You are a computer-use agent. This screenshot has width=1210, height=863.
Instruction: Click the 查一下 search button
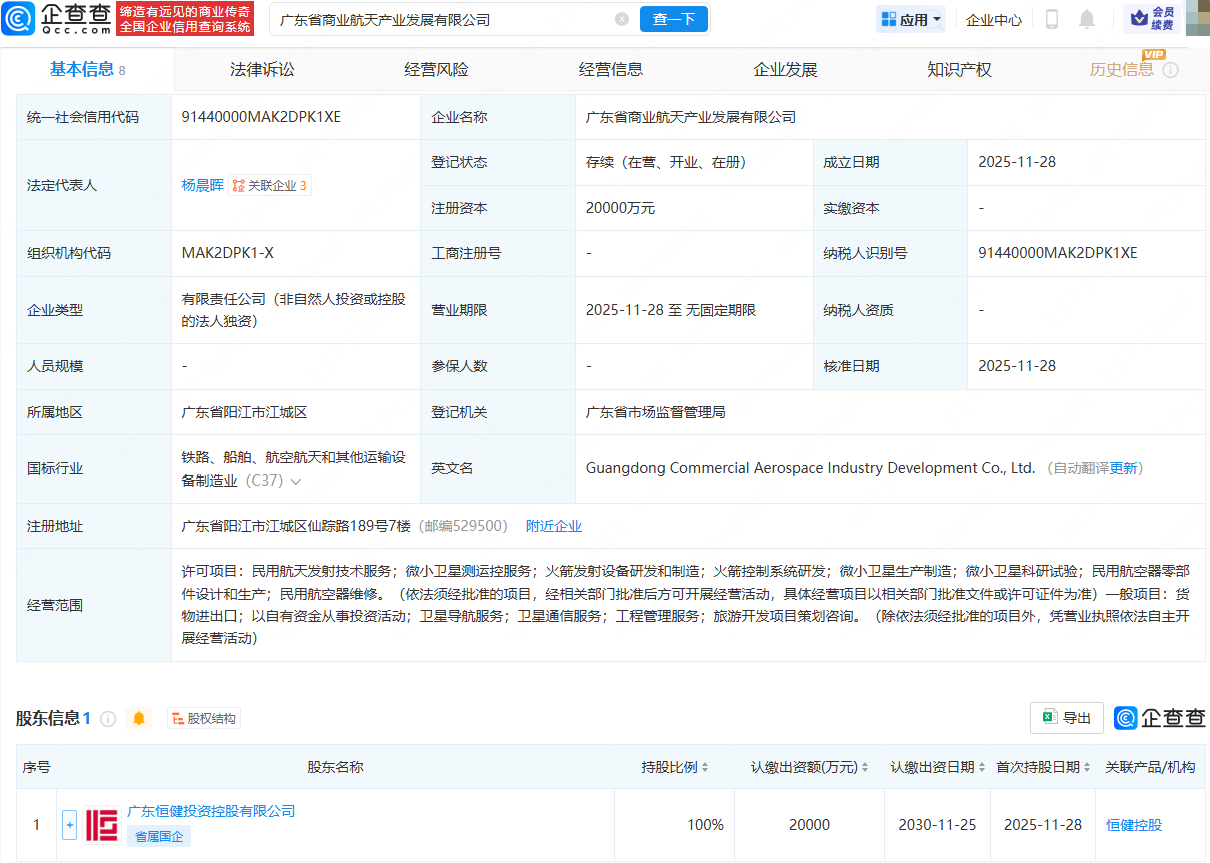[x=674, y=19]
